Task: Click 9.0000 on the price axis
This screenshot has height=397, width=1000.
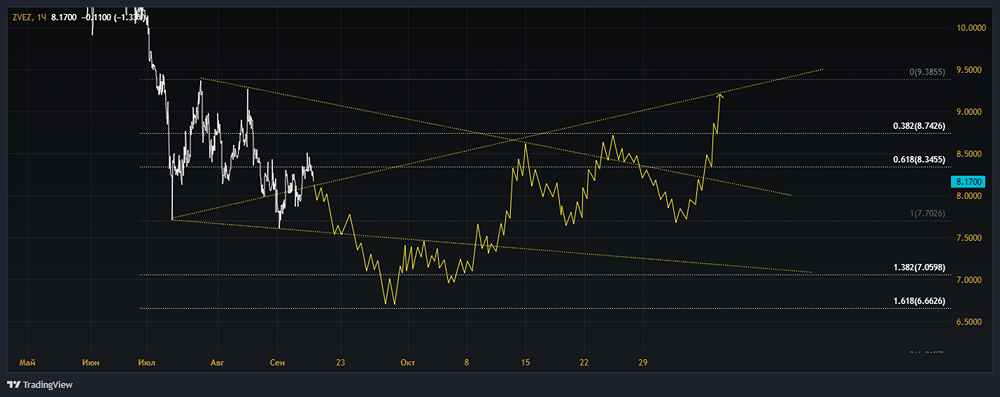Action: coord(970,112)
